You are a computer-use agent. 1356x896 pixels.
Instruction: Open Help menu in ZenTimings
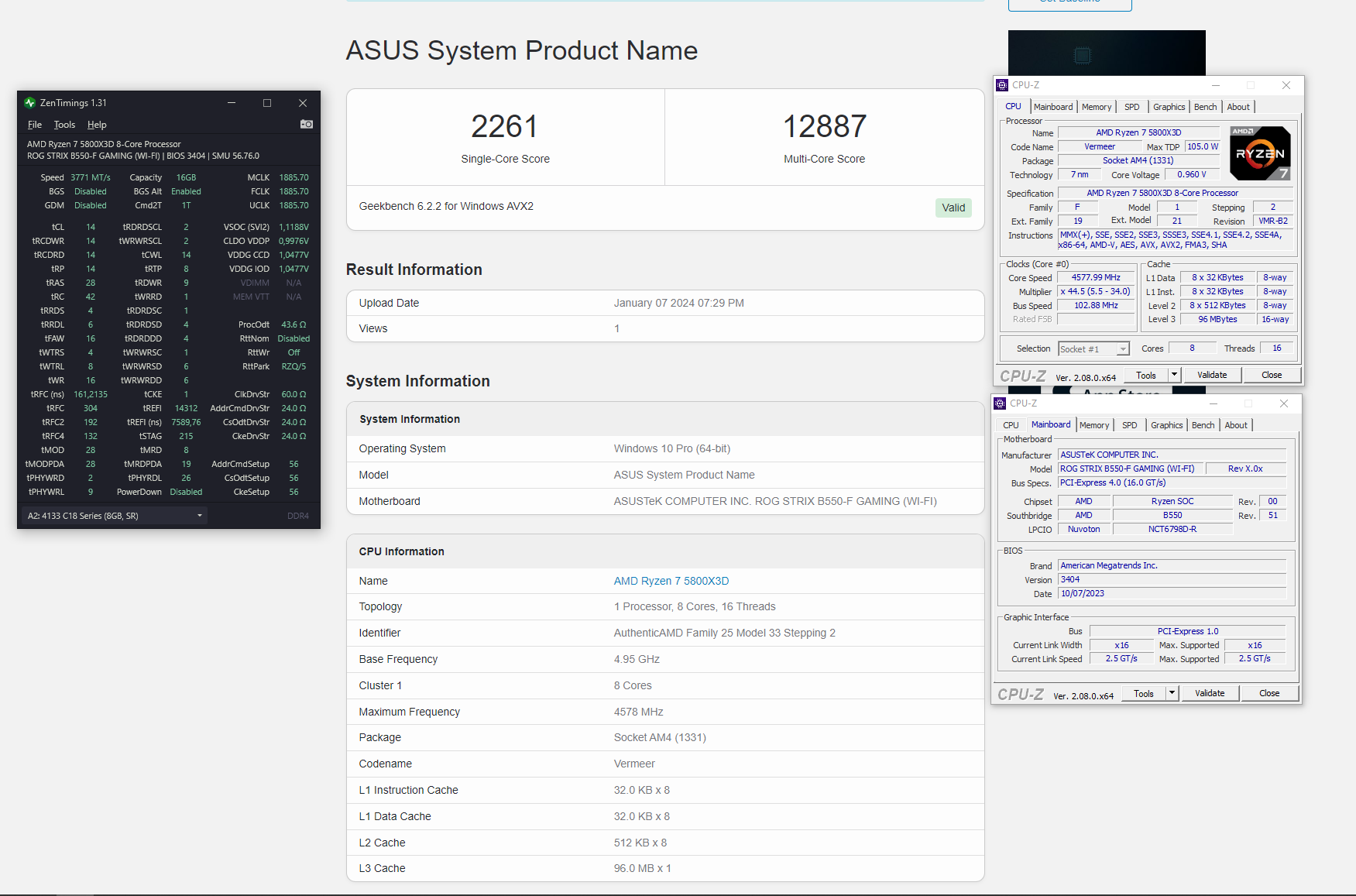click(97, 125)
